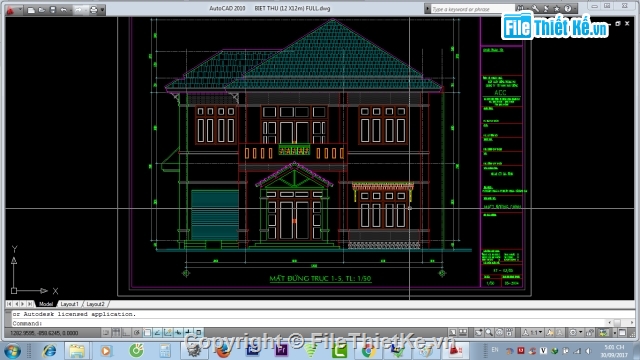The height and width of the screenshot is (360, 640).
Task: Click the Open file icon
Action: pos(42,9)
